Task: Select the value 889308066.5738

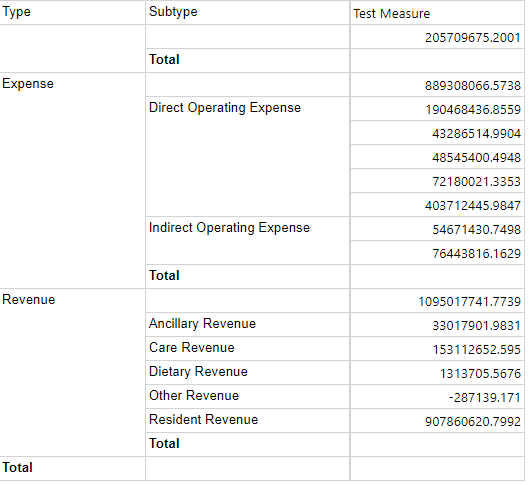Action: click(x=472, y=86)
